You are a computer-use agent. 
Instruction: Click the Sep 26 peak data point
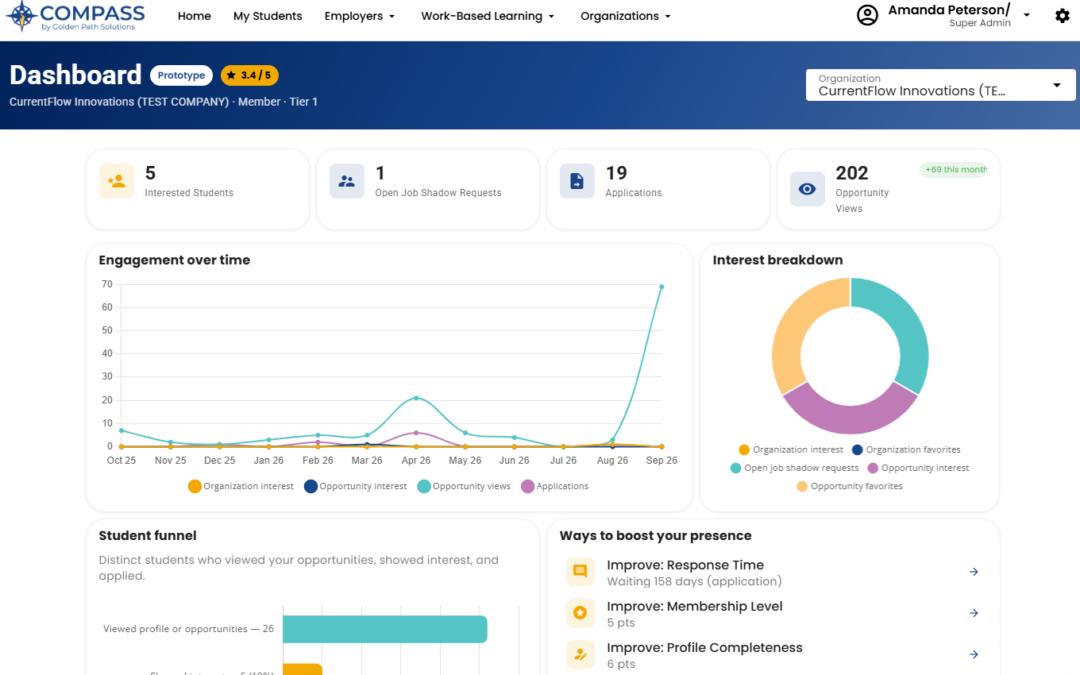661,287
